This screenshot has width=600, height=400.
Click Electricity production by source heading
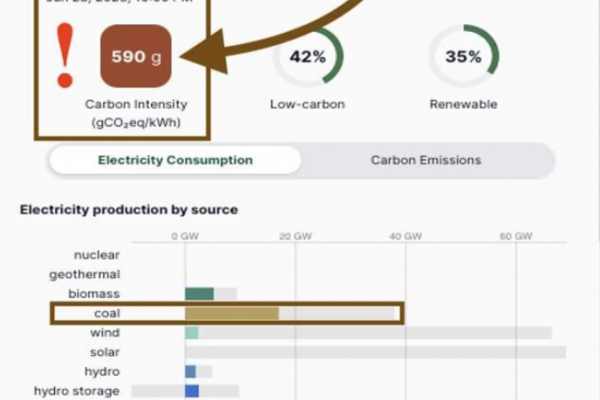click(129, 210)
